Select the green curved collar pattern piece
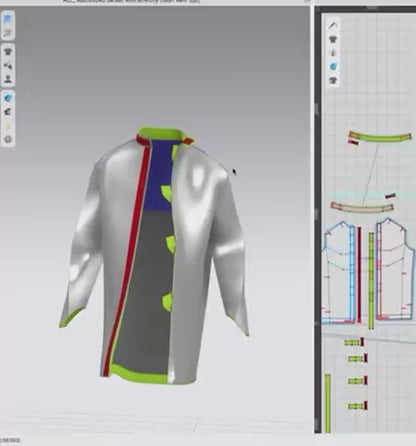Image resolution: width=416 pixels, height=446 pixels. point(380,137)
